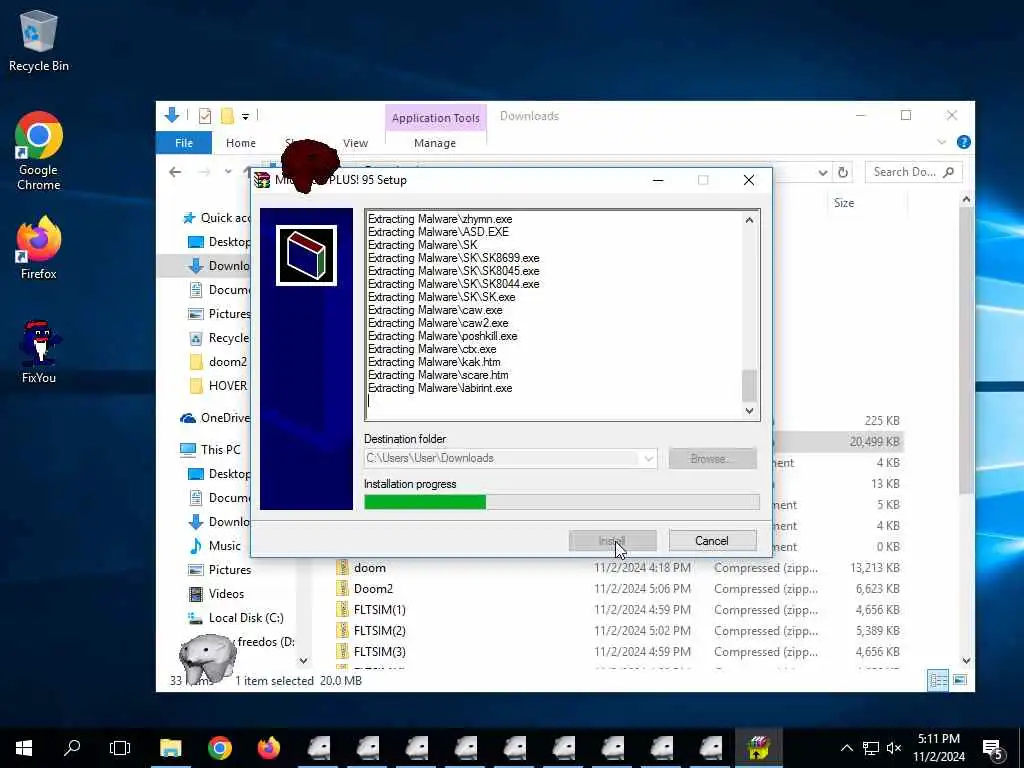Minimize the PLUS! 95 Setup dialog
Viewport: 1024px width, 768px height.
pos(658,180)
